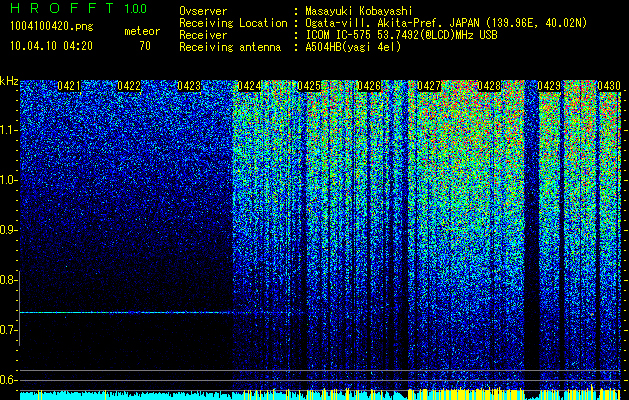This screenshot has height=400, width=629.
Task: Click the 0430 time marker
Action: [609, 86]
